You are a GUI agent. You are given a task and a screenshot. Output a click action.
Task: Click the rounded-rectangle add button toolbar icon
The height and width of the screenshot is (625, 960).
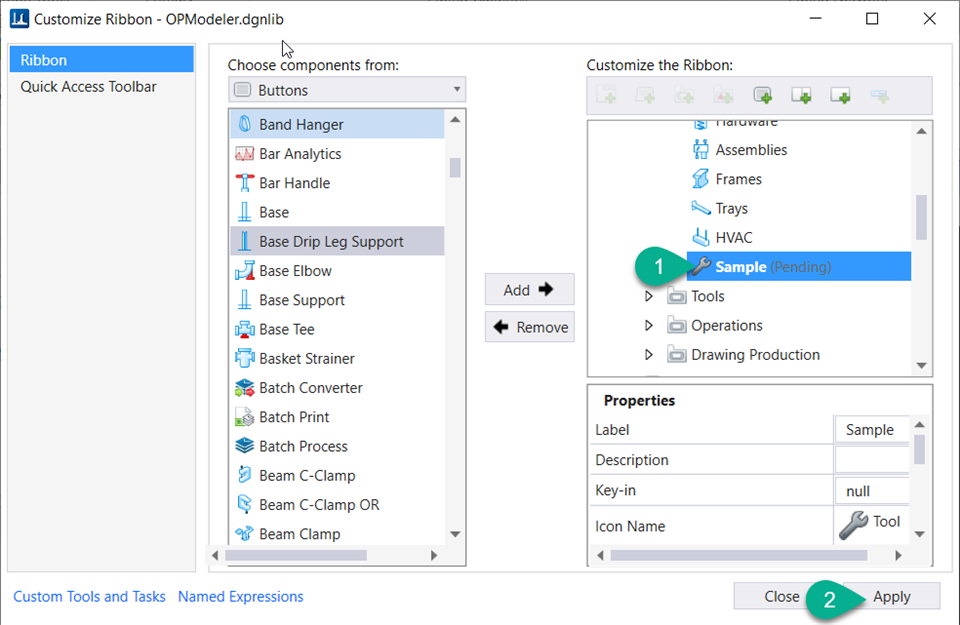[762, 95]
